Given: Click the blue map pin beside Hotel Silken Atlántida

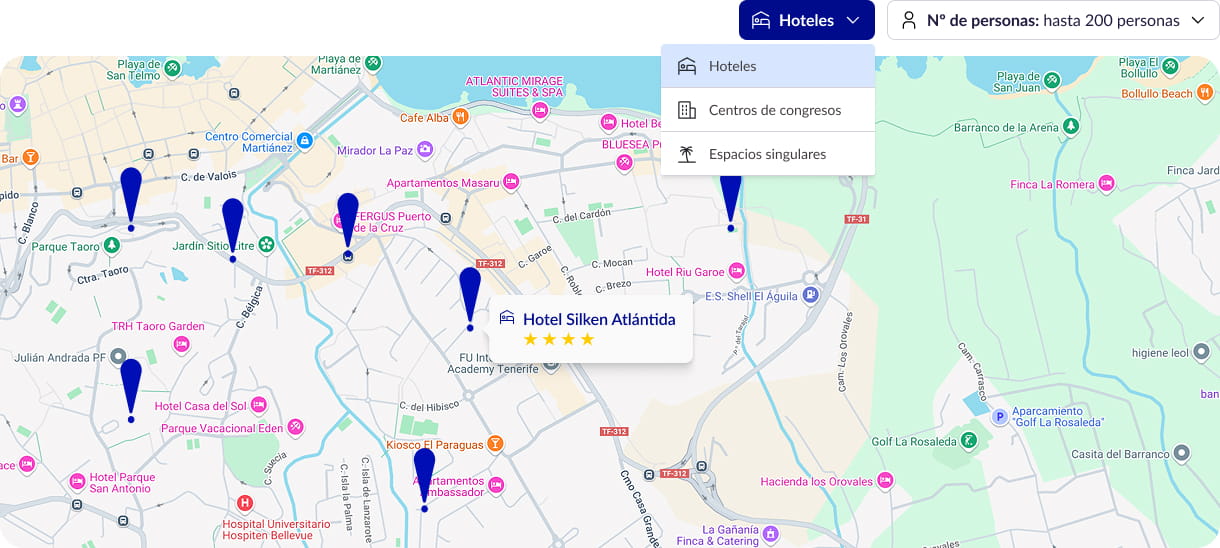Looking at the screenshot, I should pos(470,297).
